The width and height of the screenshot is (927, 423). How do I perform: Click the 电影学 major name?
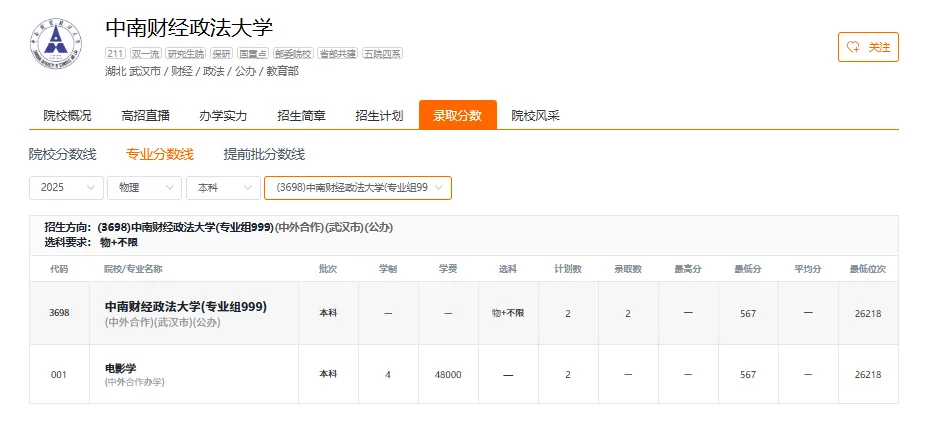[x=121, y=368]
